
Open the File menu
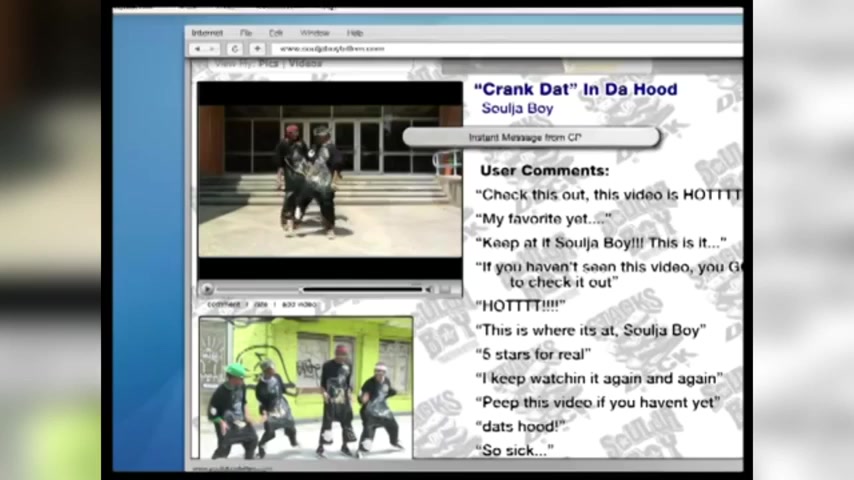coord(246,33)
